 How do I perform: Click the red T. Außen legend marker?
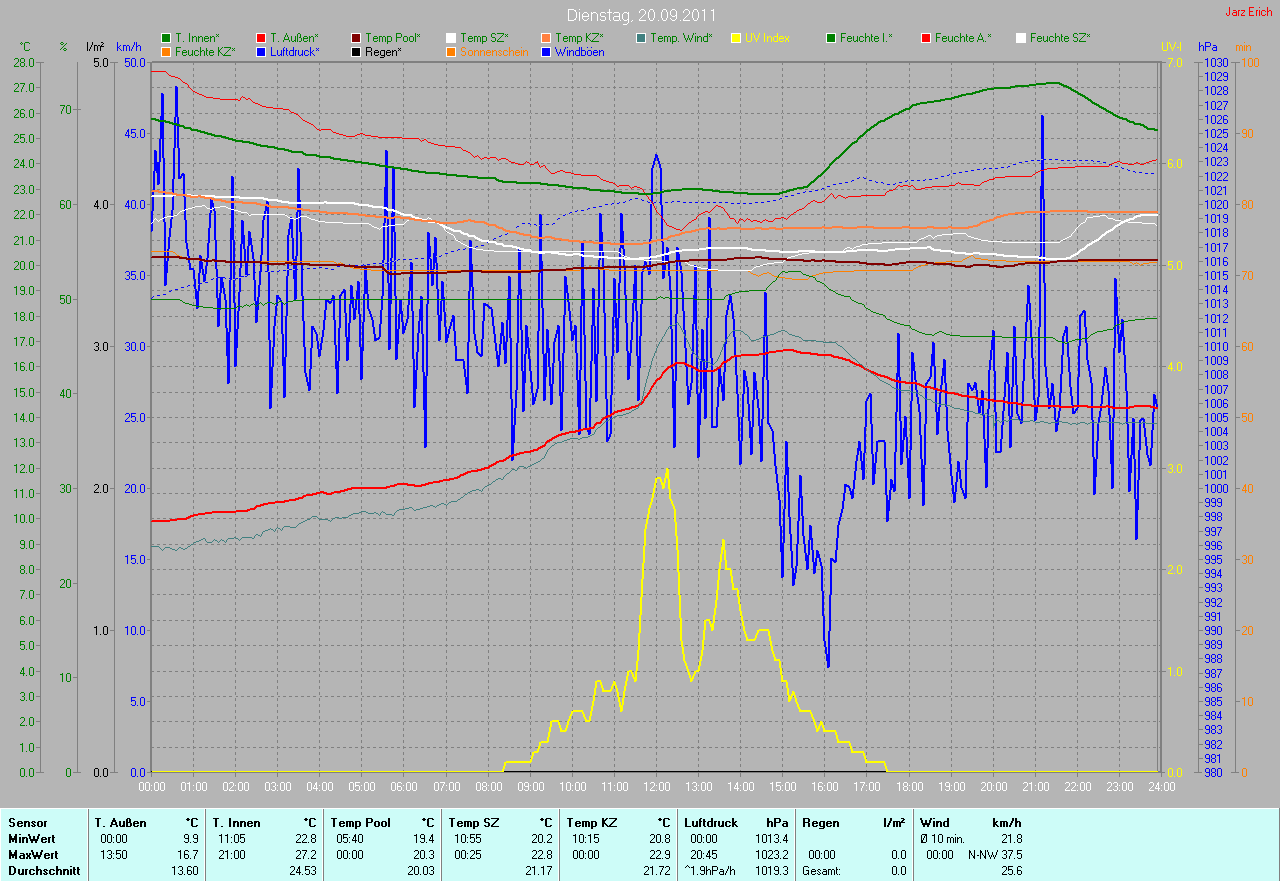coord(261,38)
